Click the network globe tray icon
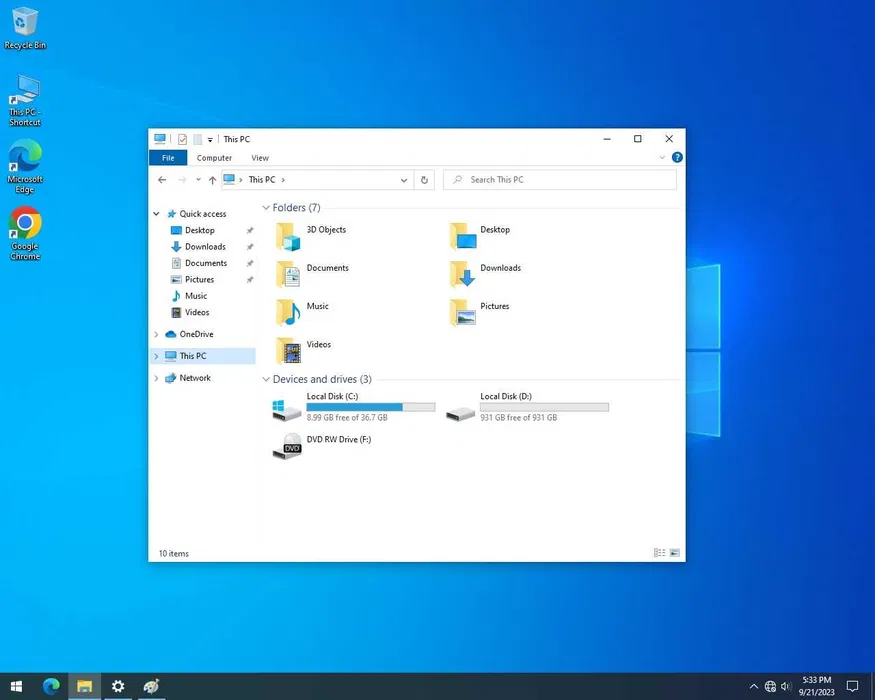The image size is (875, 700). click(x=770, y=686)
